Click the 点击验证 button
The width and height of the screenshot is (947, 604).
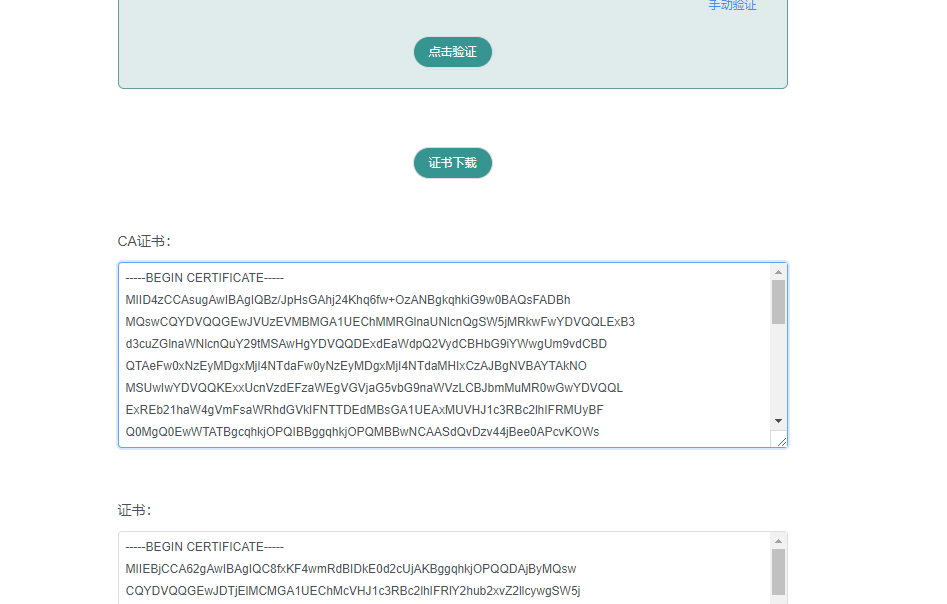point(452,52)
